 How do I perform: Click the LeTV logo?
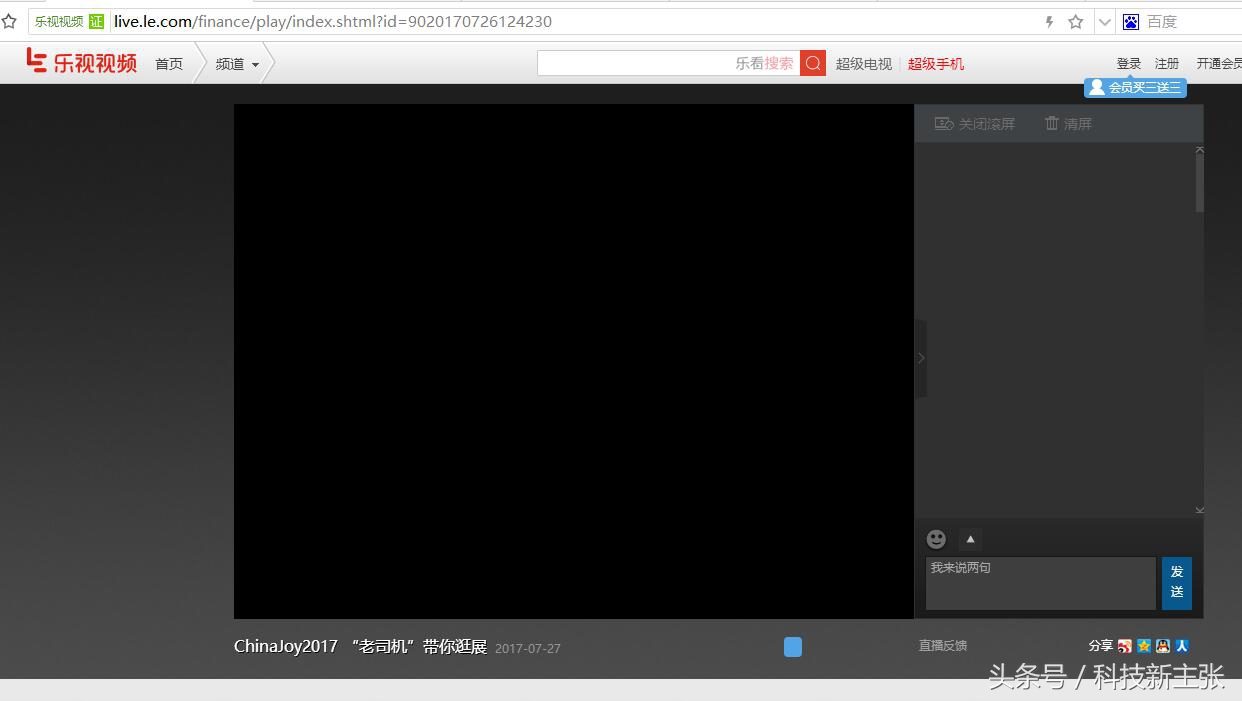80,61
